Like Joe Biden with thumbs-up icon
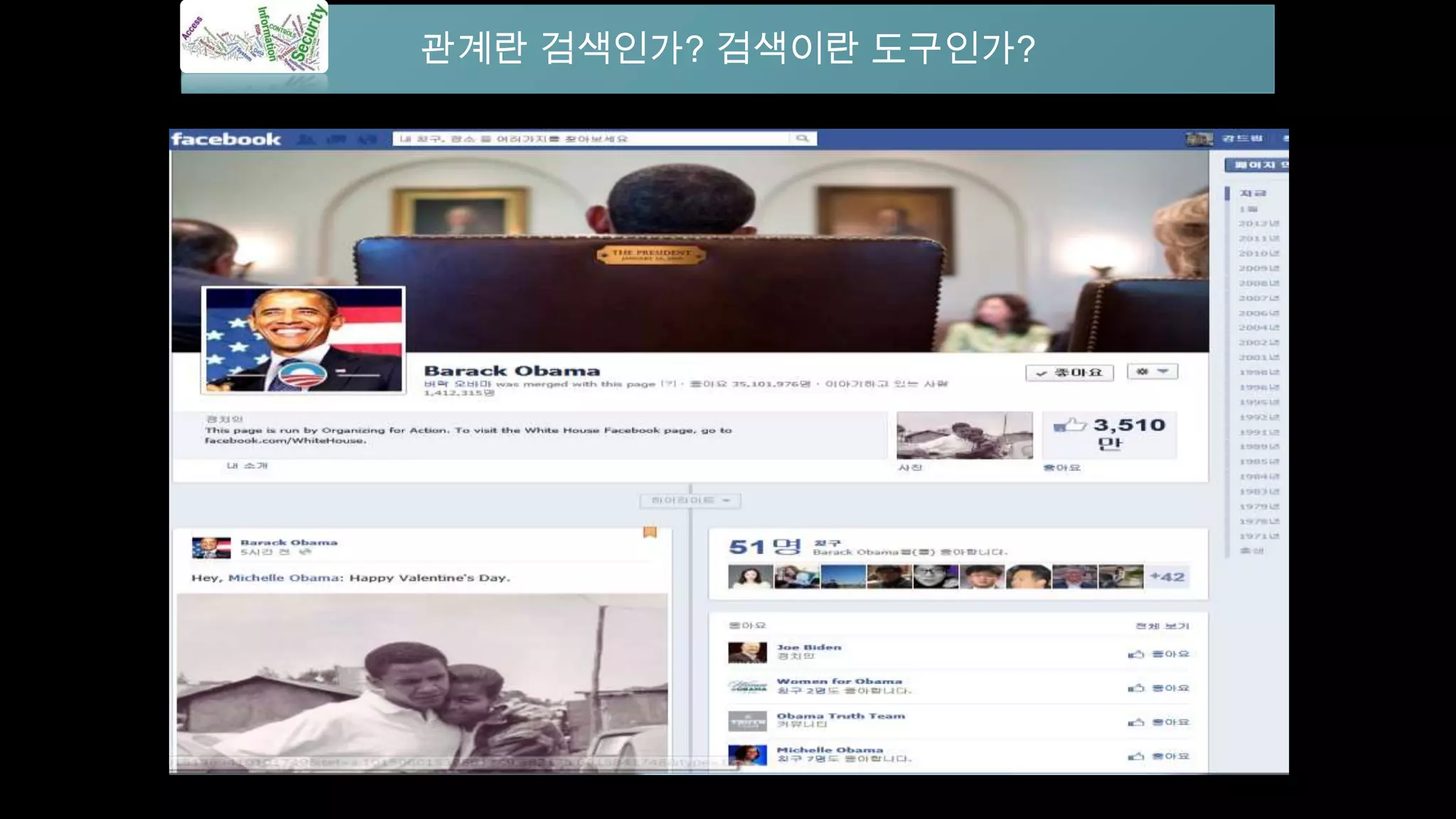1456x819 pixels. pyautogui.click(x=1136, y=654)
